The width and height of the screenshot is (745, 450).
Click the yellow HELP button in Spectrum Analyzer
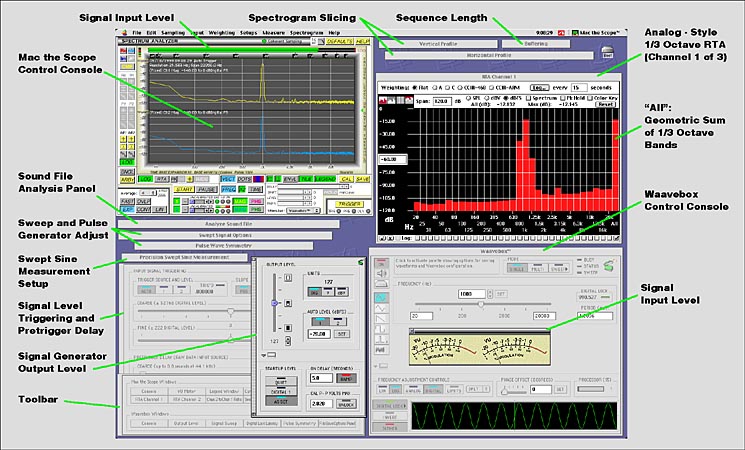tap(363, 42)
